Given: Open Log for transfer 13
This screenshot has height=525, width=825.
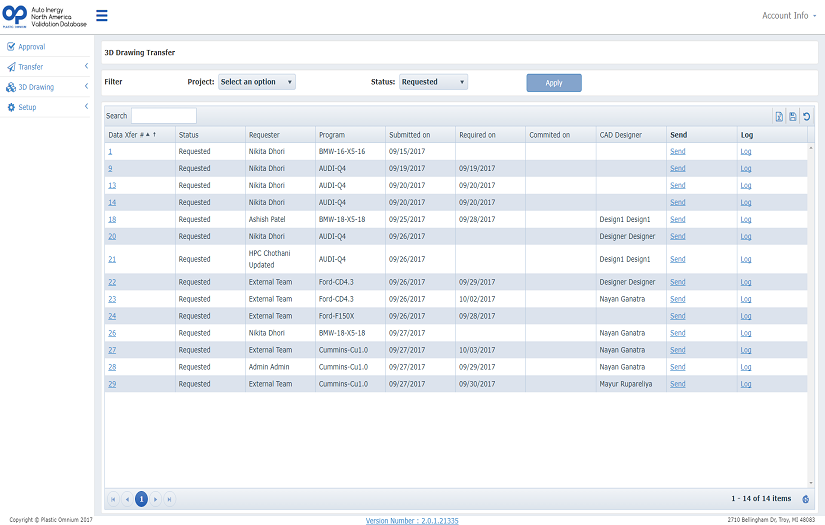Looking at the screenshot, I should [x=746, y=186].
